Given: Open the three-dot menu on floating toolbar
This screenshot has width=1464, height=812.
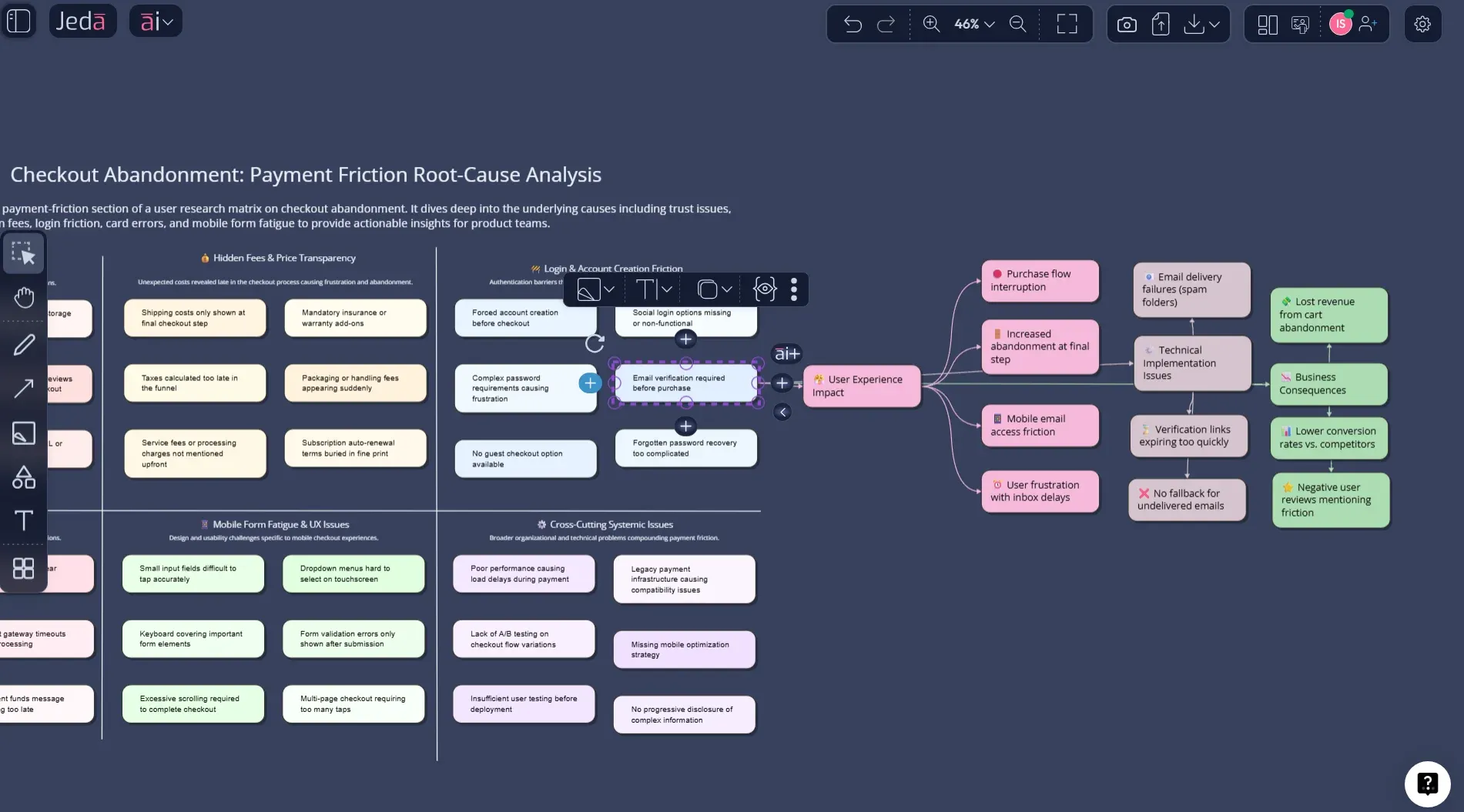Looking at the screenshot, I should coord(793,289).
